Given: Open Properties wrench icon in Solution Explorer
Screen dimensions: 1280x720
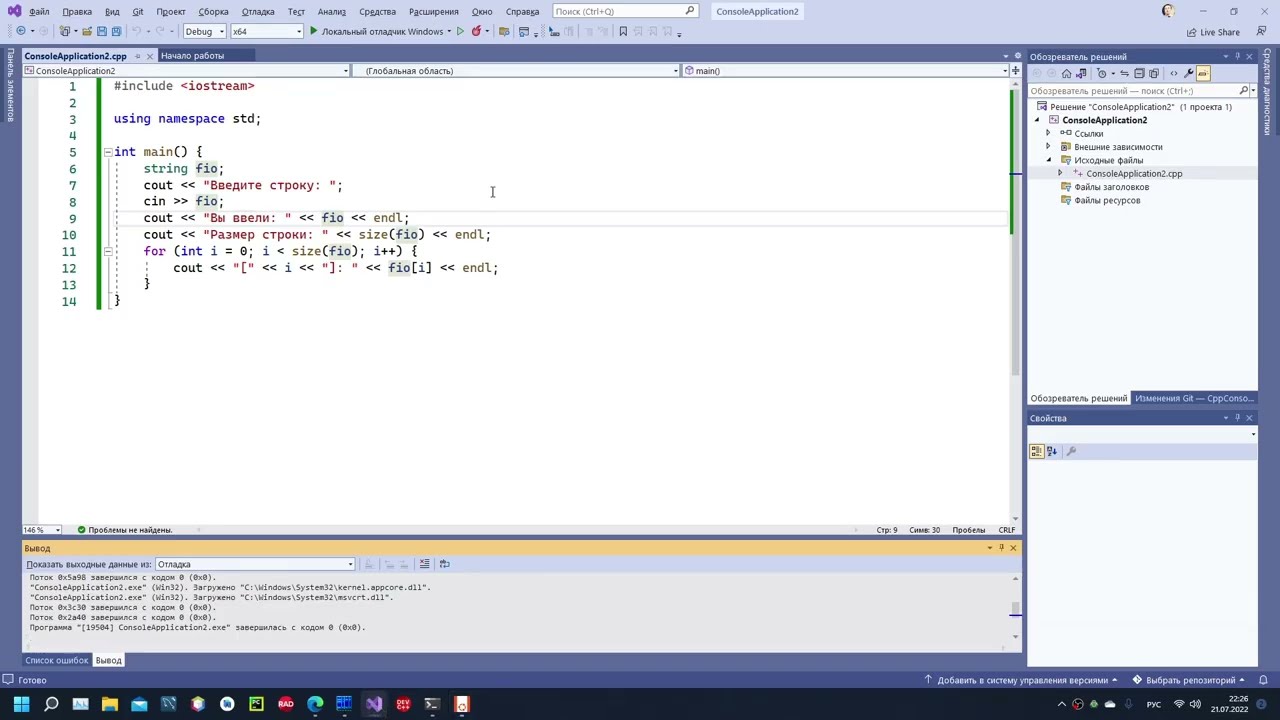Looking at the screenshot, I should 1189,73.
